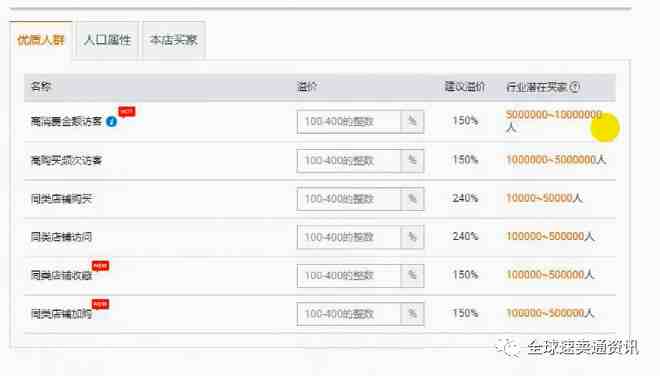Click help icon next to 行业潜在买家 header
Image resolution: width=660 pixels, height=376 pixels.
[x=575, y=87]
